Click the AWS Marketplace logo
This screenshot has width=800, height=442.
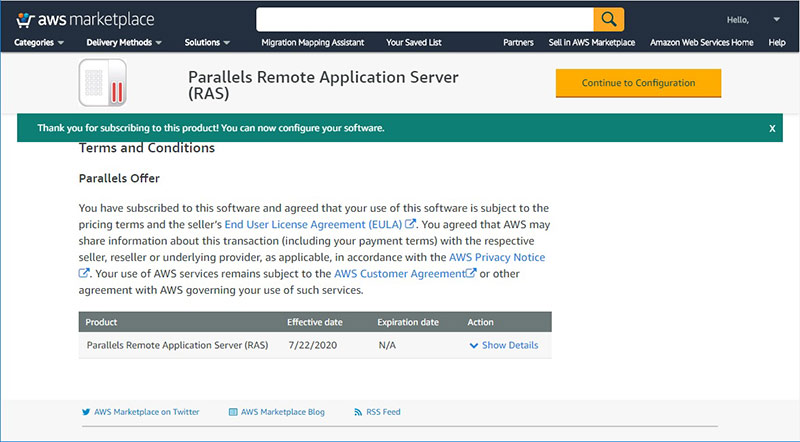[x=85, y=20]
